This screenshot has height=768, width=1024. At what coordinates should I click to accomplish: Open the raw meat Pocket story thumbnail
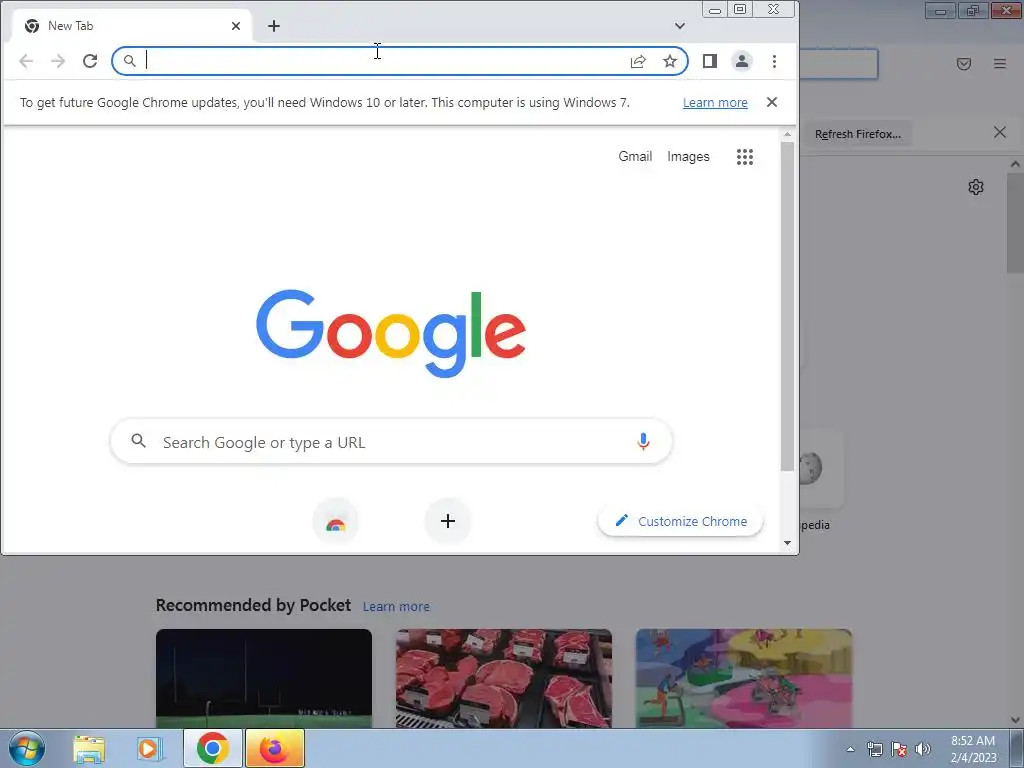504,678
